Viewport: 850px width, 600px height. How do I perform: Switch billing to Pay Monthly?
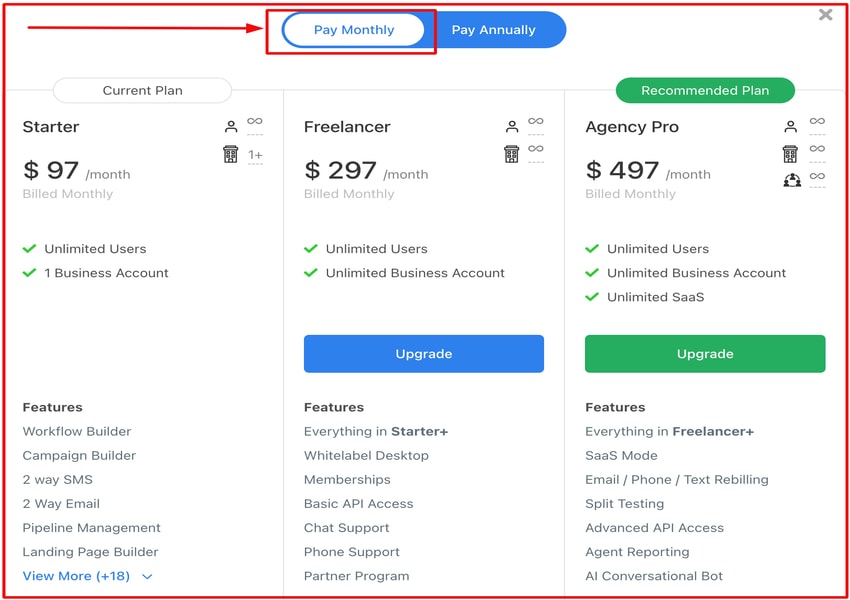click(x=354, y=30)
